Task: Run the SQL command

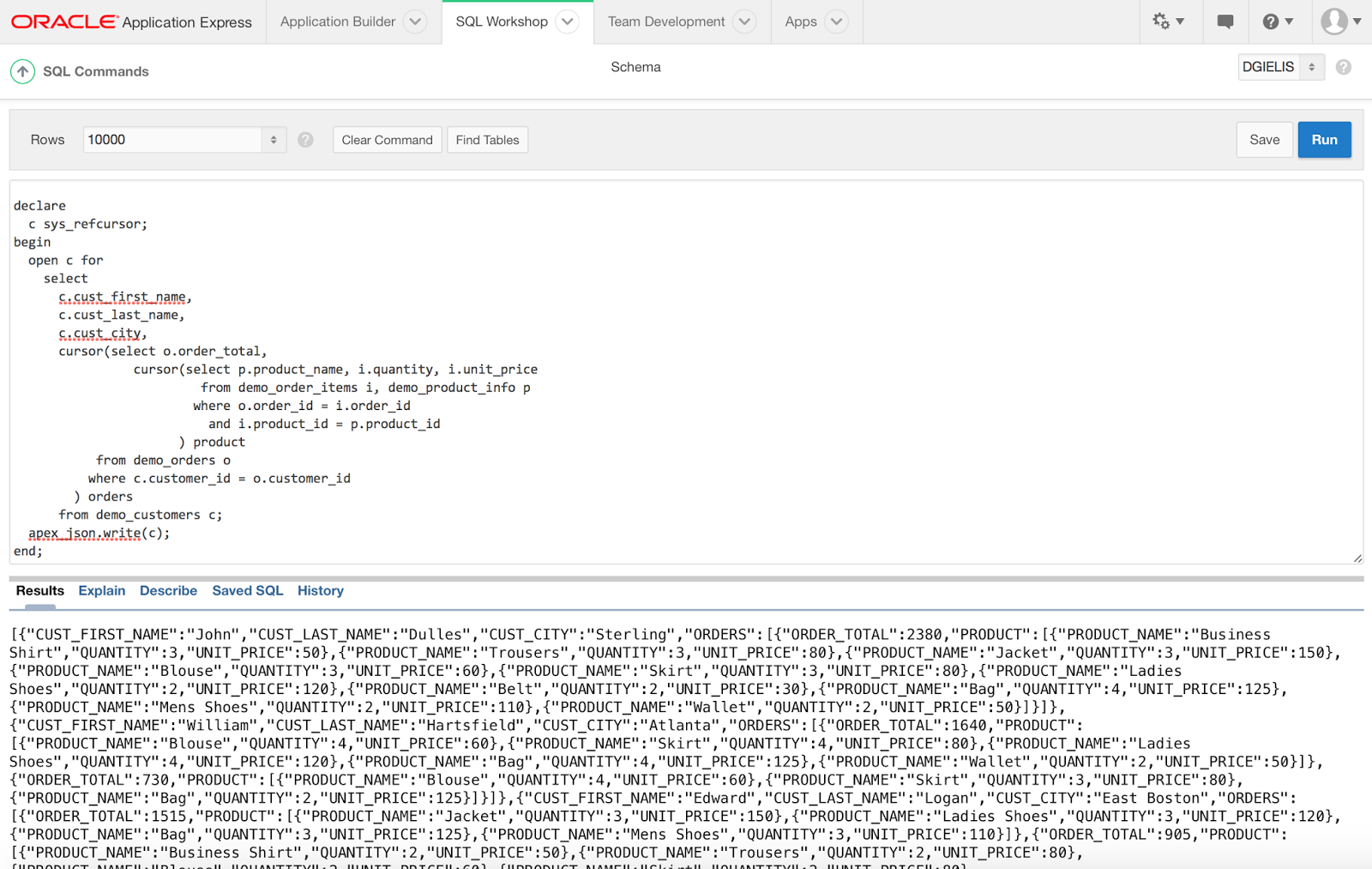Action: [1324, 140]
